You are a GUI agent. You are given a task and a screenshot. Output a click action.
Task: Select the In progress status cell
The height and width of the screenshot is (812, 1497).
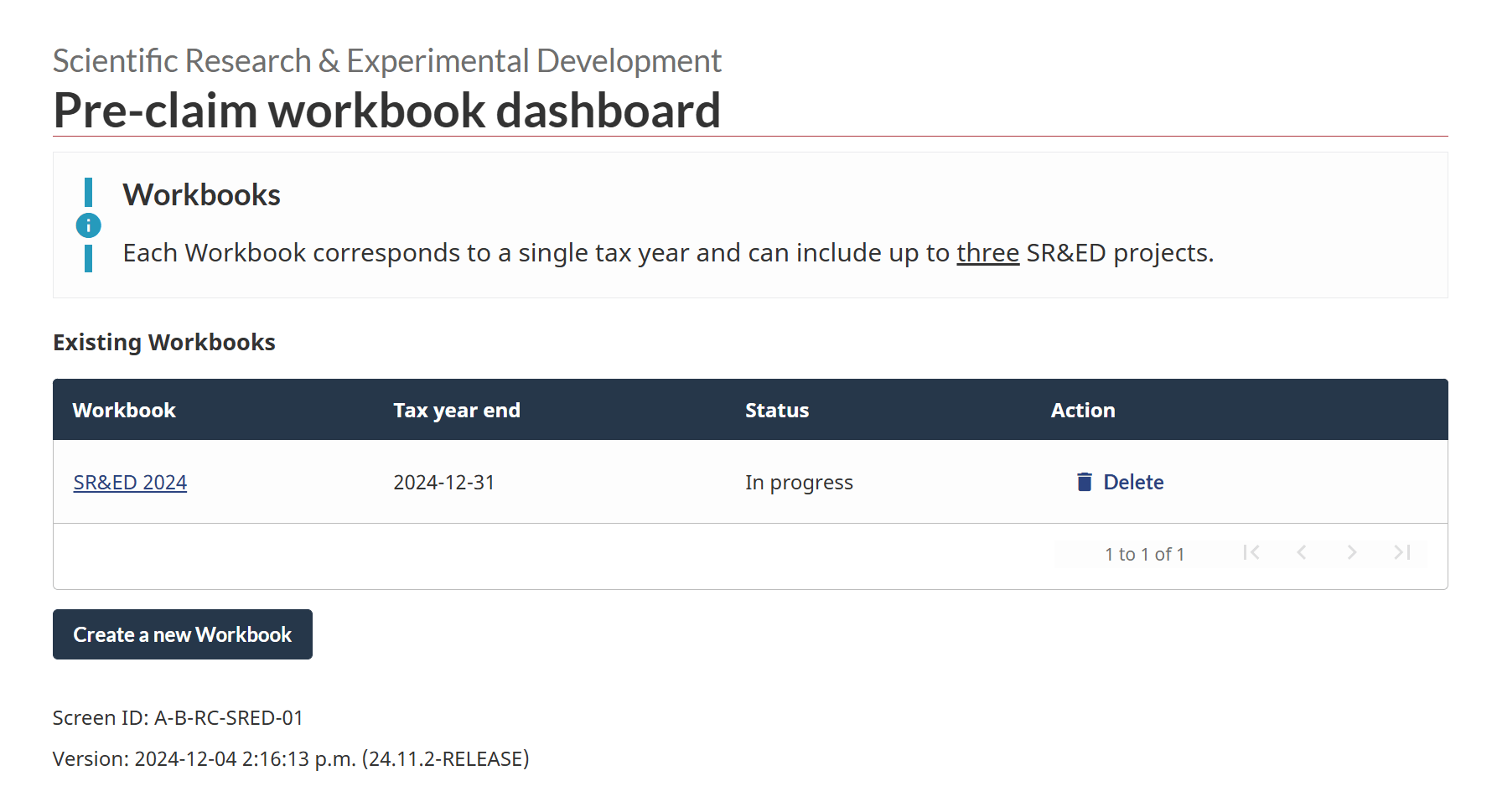799,483
